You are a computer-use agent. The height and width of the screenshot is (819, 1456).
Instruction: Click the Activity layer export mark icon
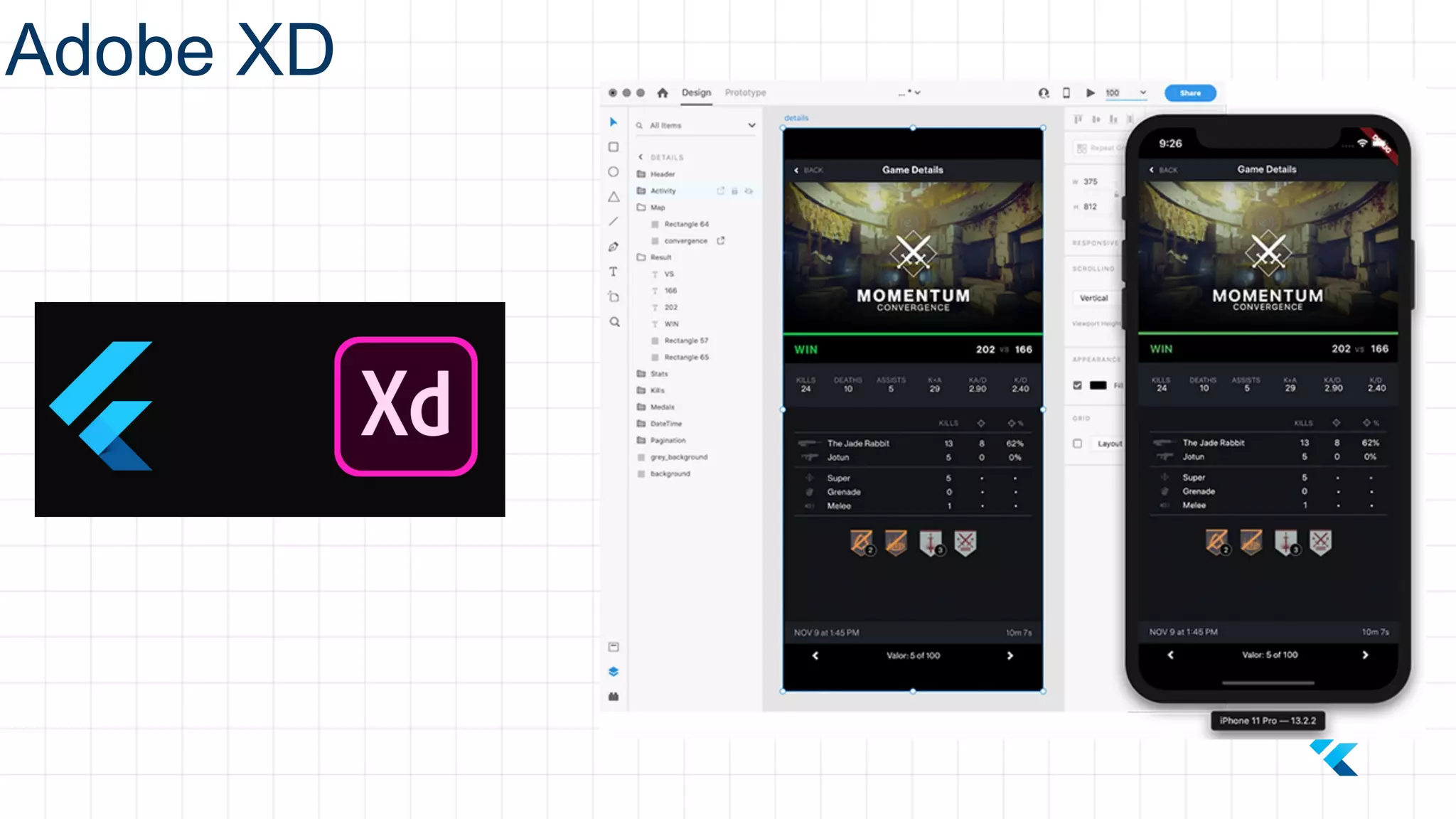point(720,191)
